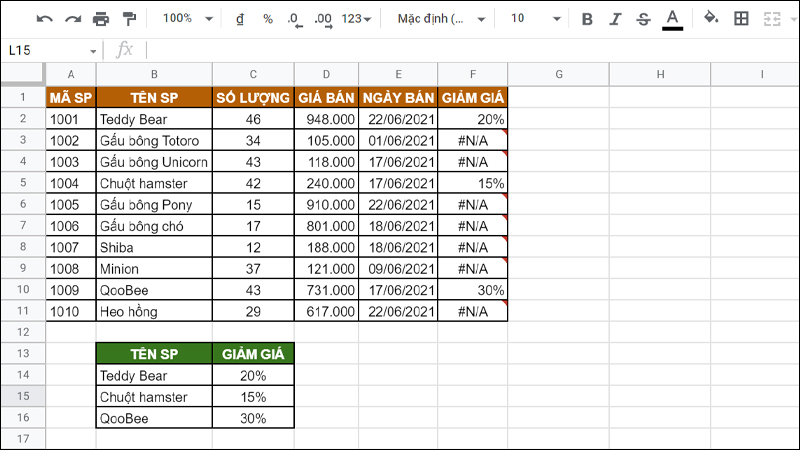
Task: Click the Undo arrow icon
Action: pyautogui.click(x=45, y=19)
